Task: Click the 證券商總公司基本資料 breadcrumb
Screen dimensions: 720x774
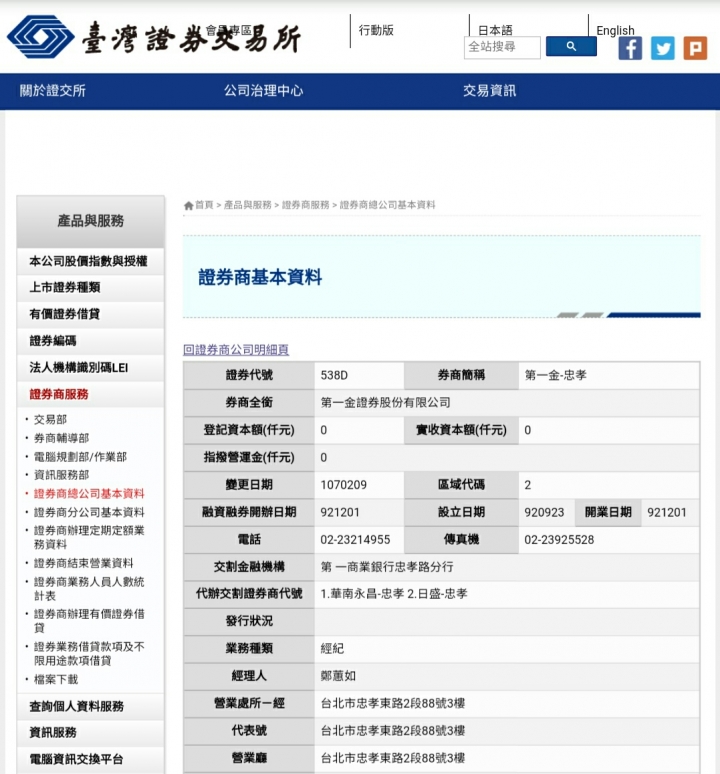Action: (x=387, y=205)
